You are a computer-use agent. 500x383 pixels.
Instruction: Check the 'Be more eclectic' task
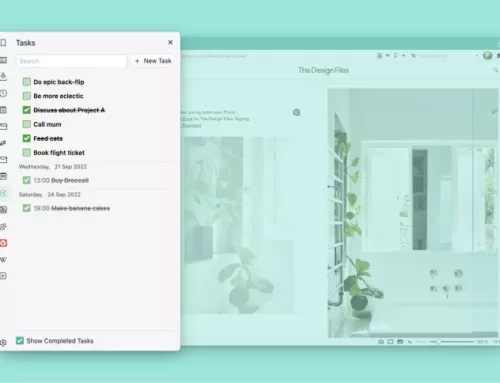click(x=27, y=96)
